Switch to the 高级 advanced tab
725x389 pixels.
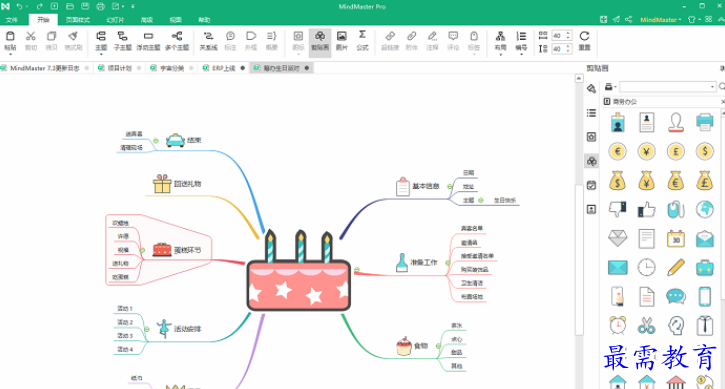click(147, 20)
